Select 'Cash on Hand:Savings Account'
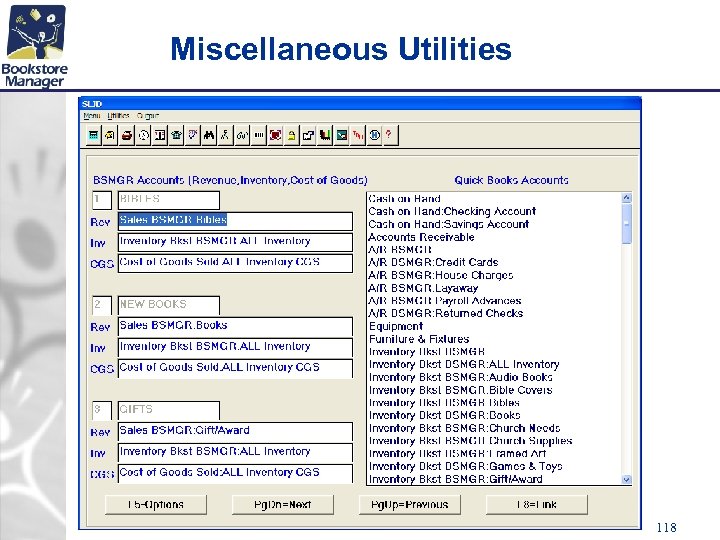 449,224
